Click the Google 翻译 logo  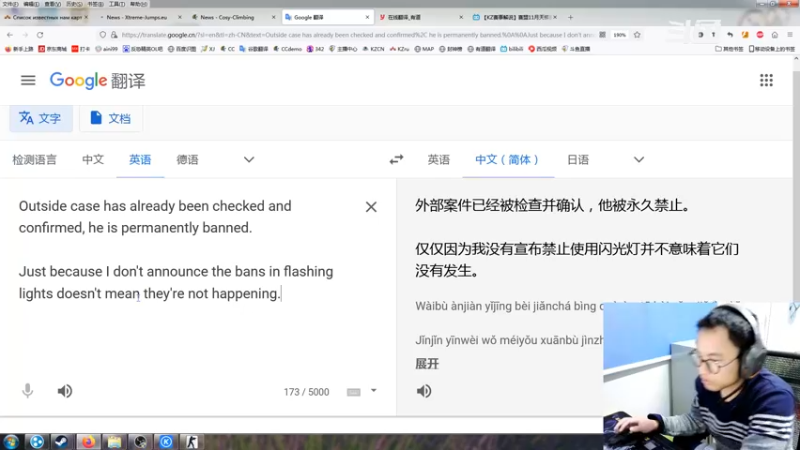pos(97,81)
